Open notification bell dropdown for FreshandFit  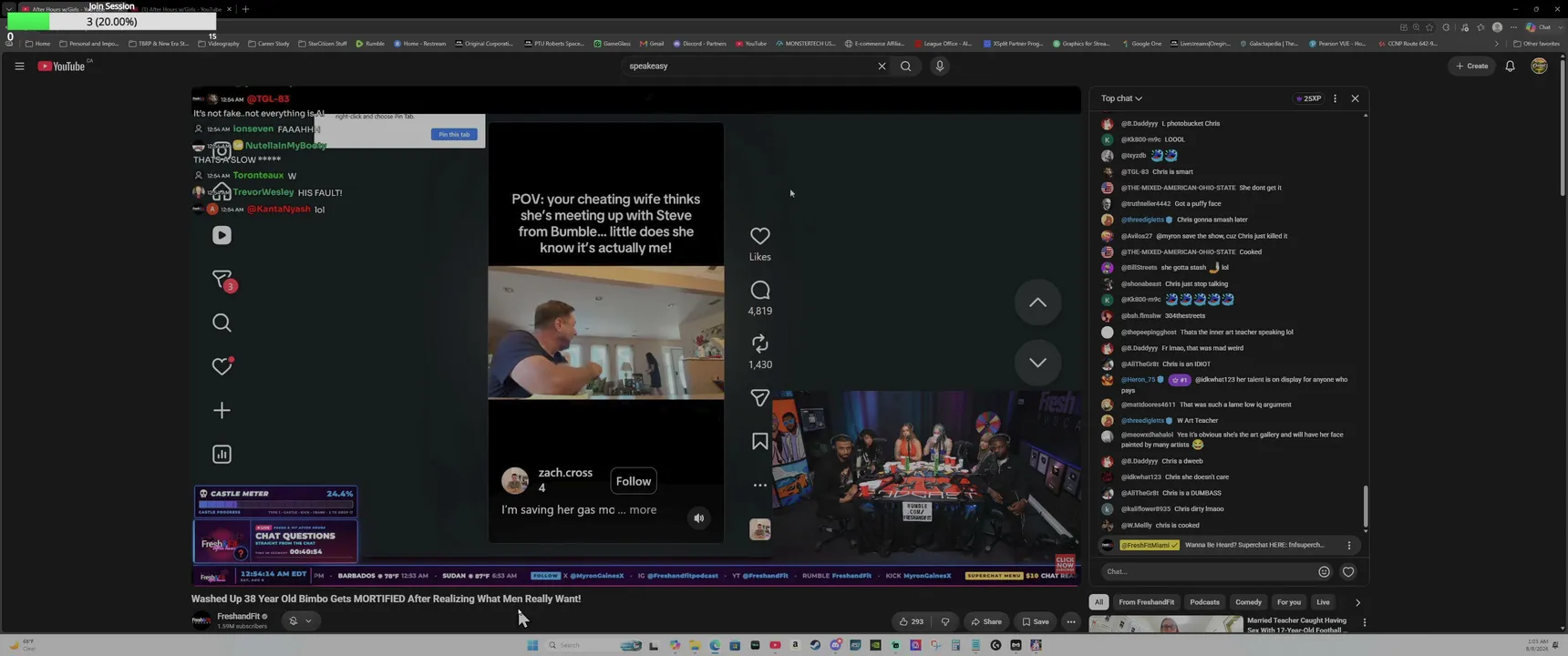(300, 620)
